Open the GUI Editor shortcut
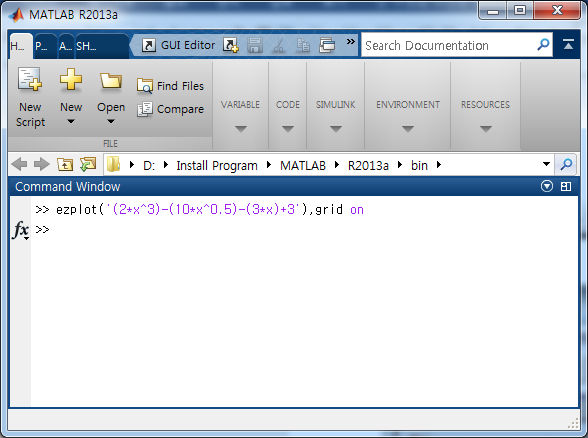The image size is (588, 438). 178,45
